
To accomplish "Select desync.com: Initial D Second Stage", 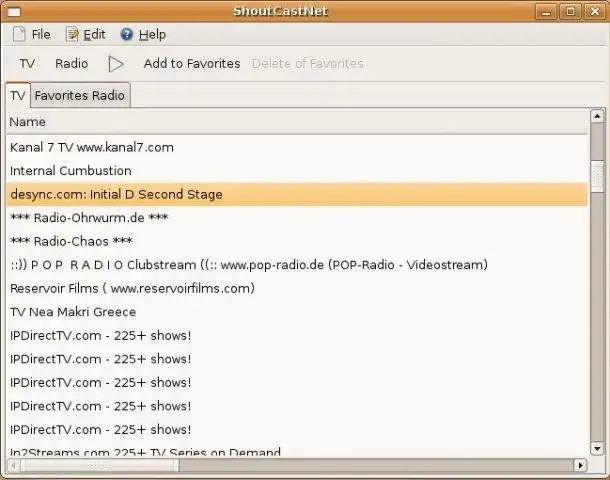I will 297,194.
